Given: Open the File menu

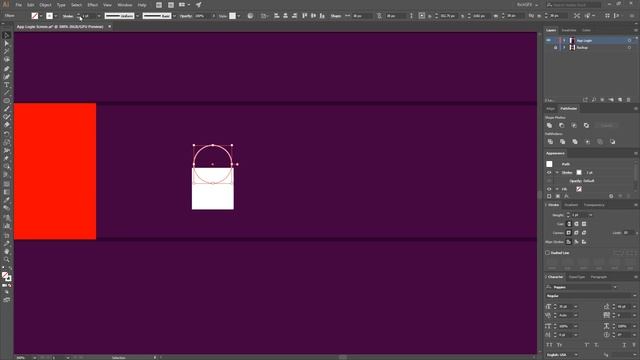Looking at the screenshot, I should pyautogui.click(x=18, y=5).
